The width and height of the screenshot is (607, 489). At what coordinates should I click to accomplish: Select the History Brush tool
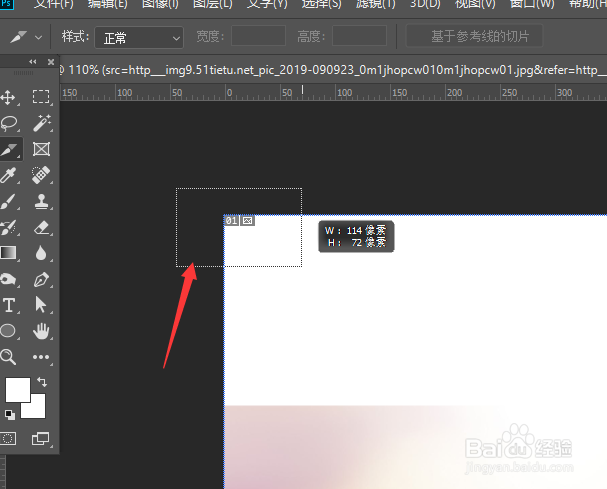click(x=9, y=228)
